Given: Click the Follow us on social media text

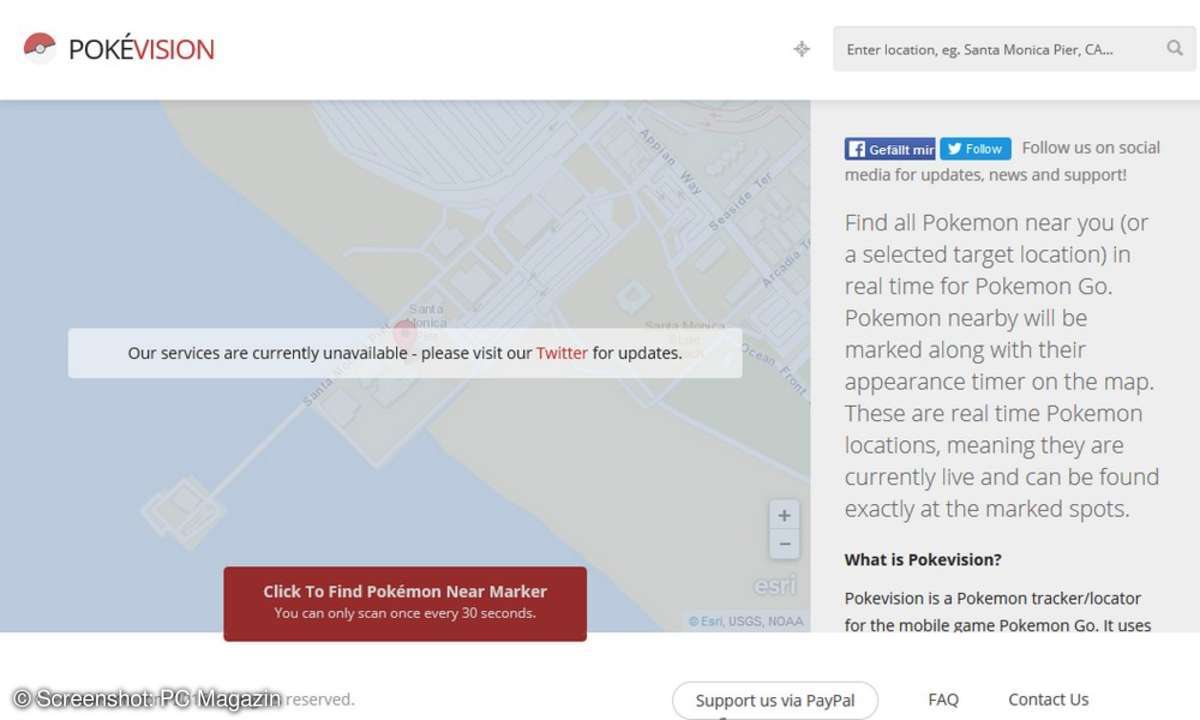Looking at the screenshot, I should [x=1003, y=161].
